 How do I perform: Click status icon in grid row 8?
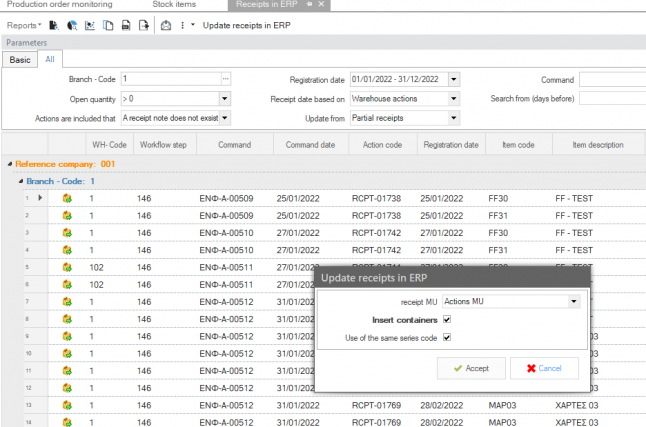click(67, 319)
